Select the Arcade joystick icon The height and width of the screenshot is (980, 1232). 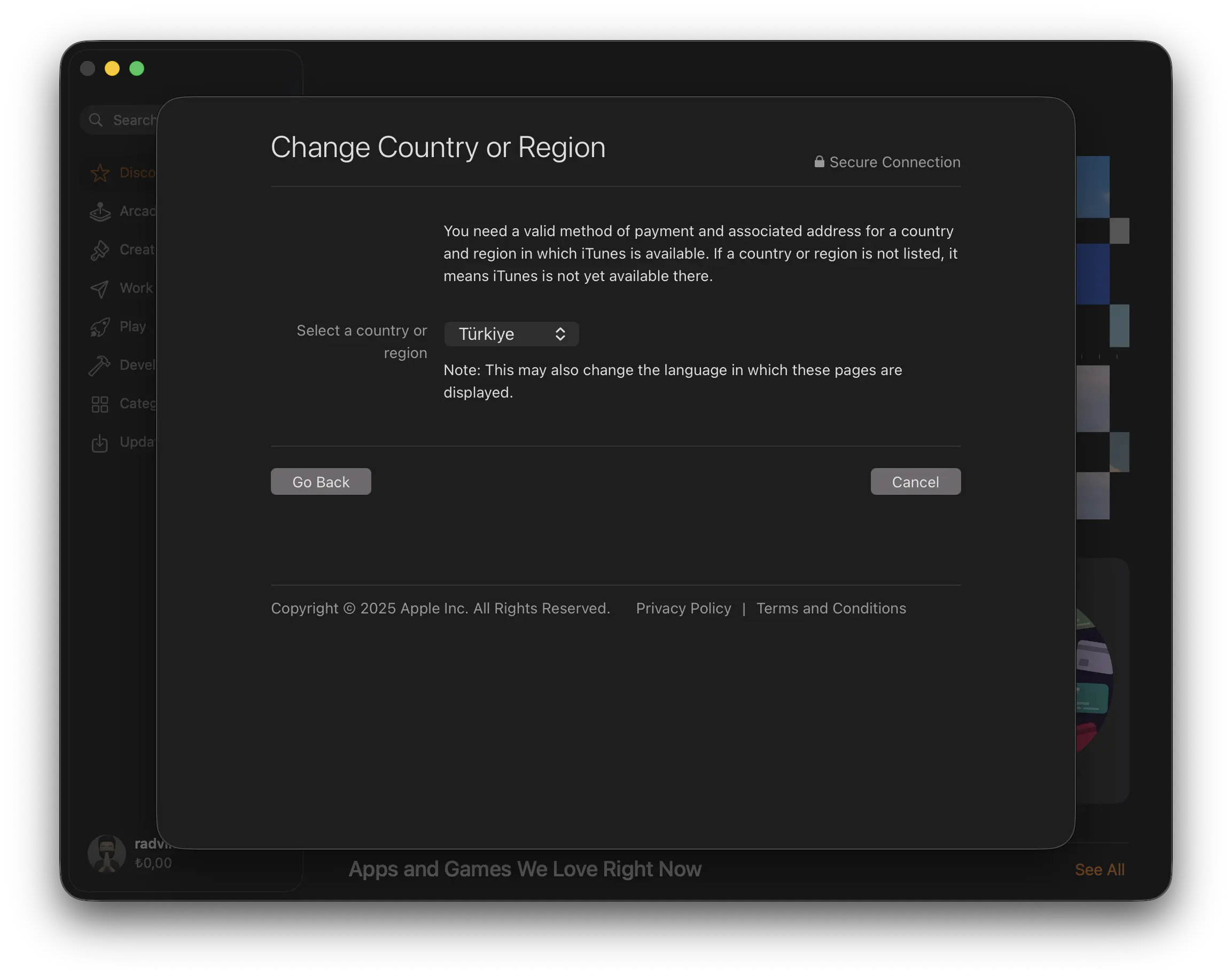click(x=100, y=212)
